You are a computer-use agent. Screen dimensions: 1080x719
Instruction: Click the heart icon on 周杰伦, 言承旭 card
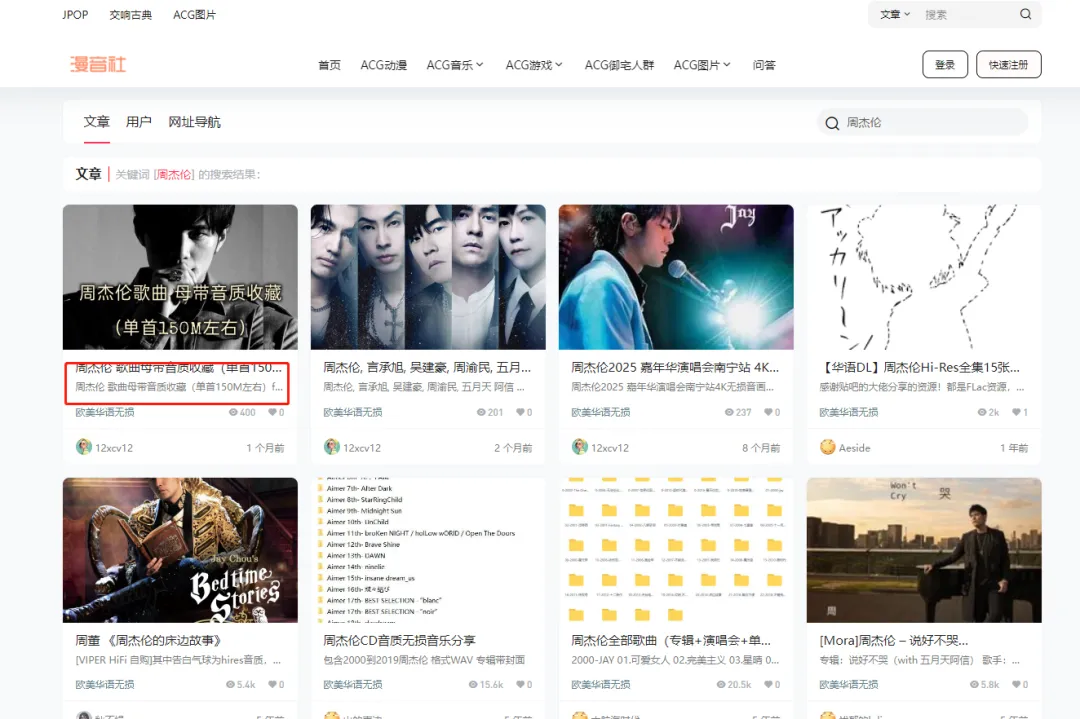pyautogui.click(x=520, y=413)
